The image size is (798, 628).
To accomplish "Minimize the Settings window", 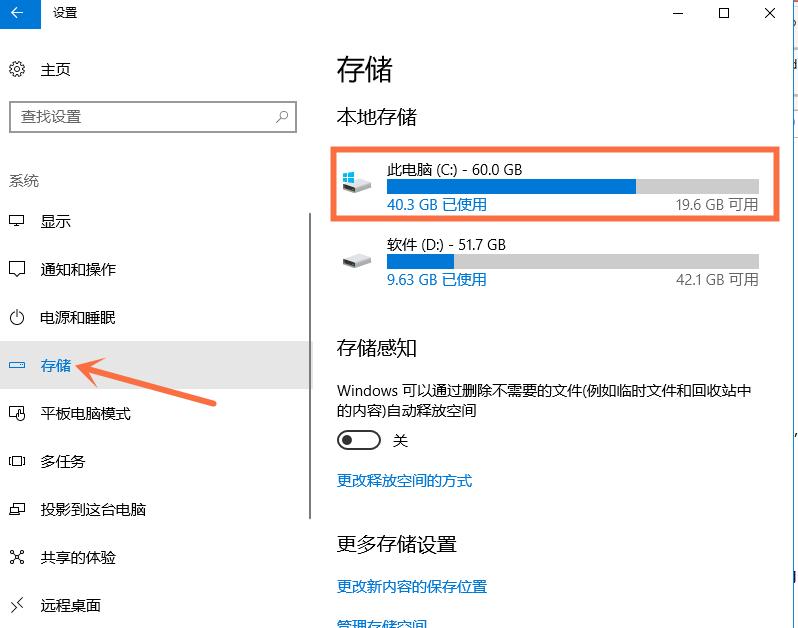I will tap(678, 13).
